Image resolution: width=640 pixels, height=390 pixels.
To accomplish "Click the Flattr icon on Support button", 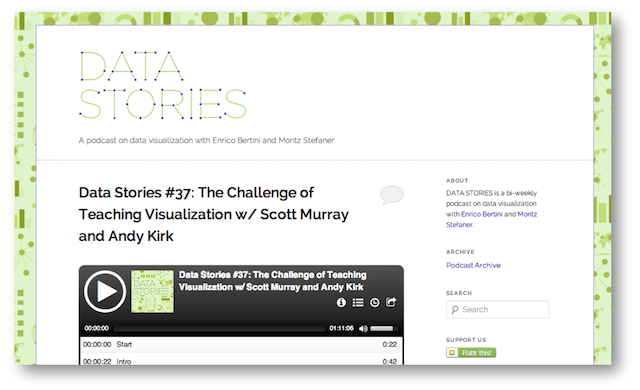I will [x=452, y=352].
